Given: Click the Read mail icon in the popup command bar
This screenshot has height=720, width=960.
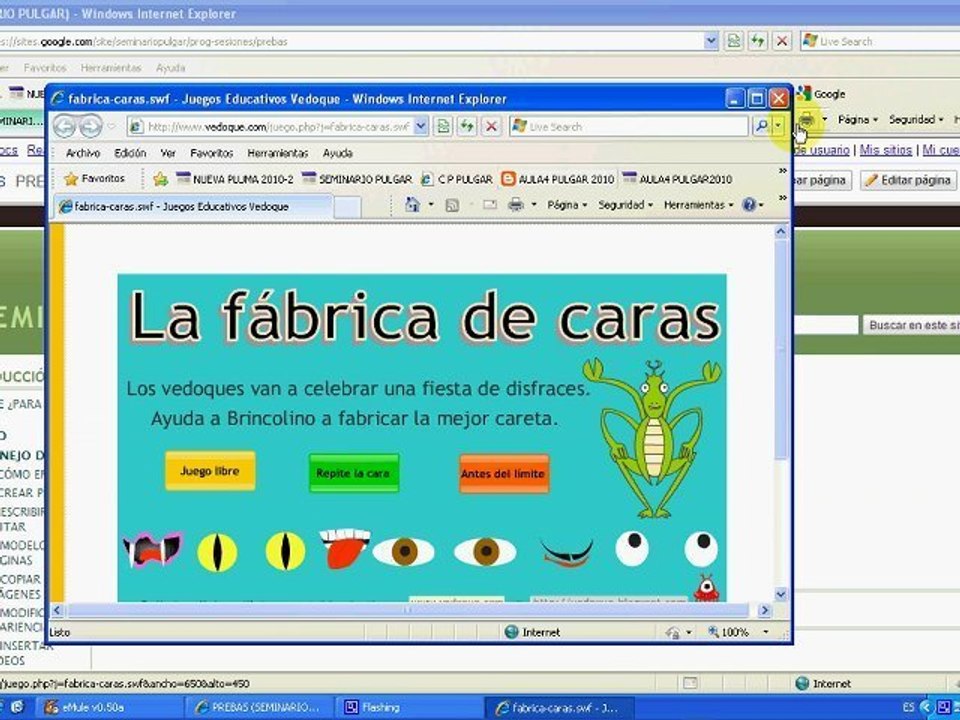Looking at the screenshot, I should 490,205.
